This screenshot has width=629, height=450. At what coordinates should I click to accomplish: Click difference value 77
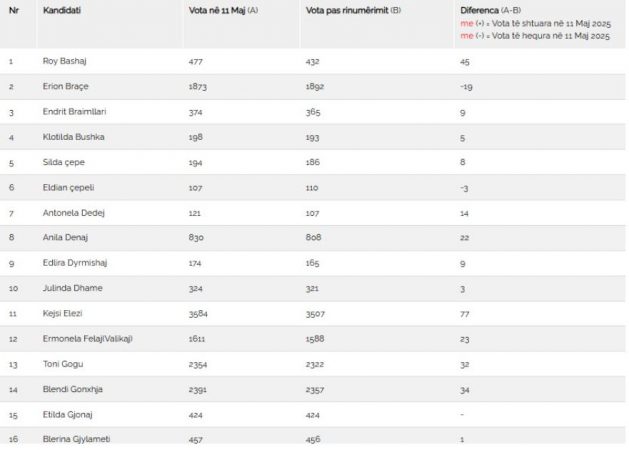465,314
